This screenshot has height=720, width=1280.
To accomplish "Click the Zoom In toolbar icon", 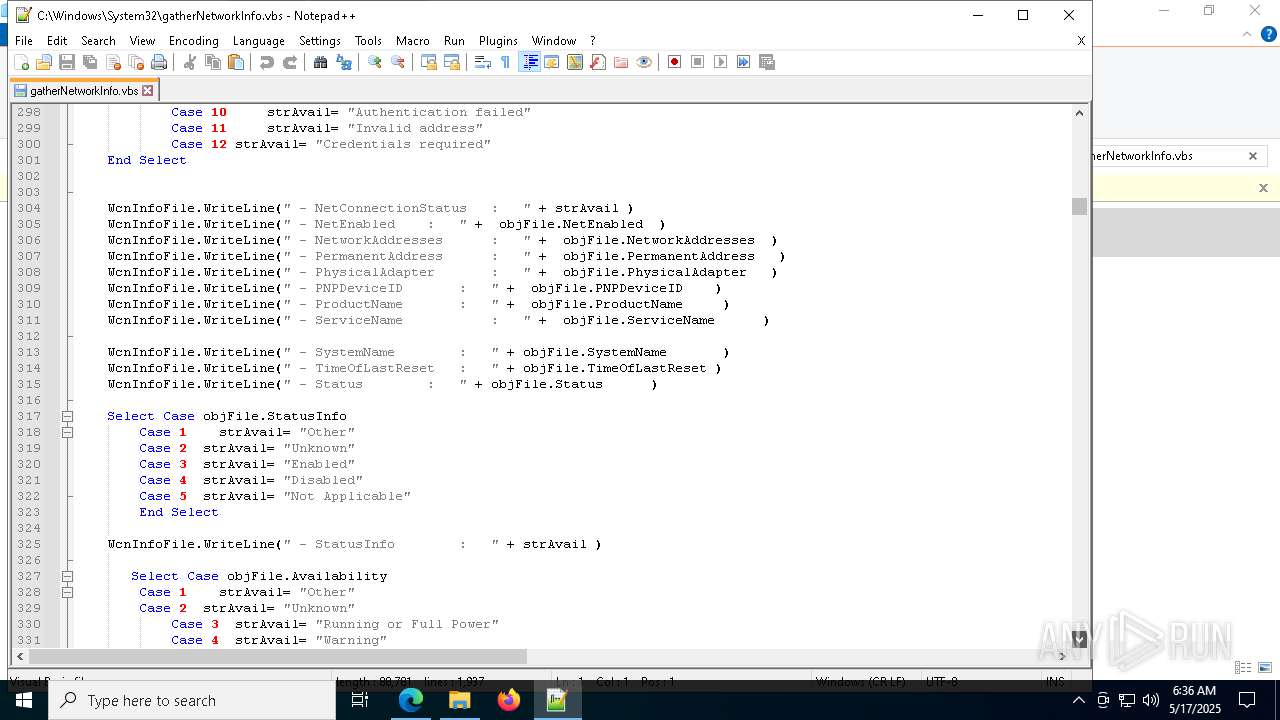I will pos(375,62).
